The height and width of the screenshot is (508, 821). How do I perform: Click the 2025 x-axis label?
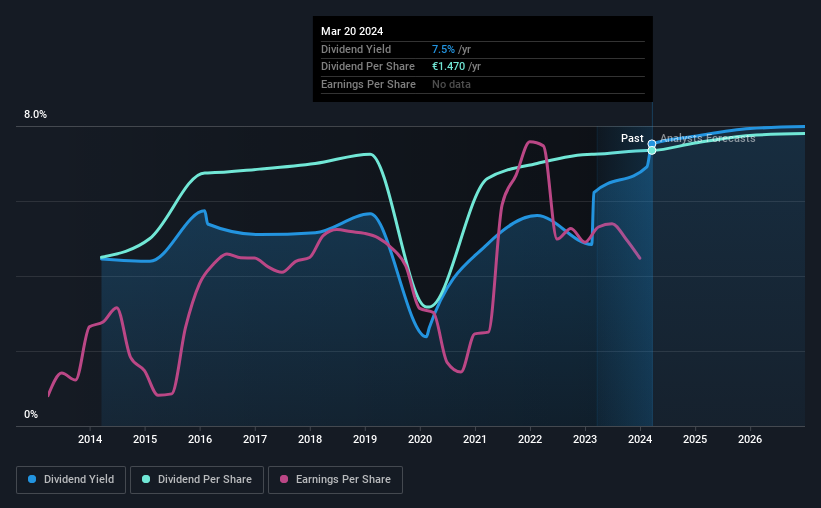click(x=695, y=439)
